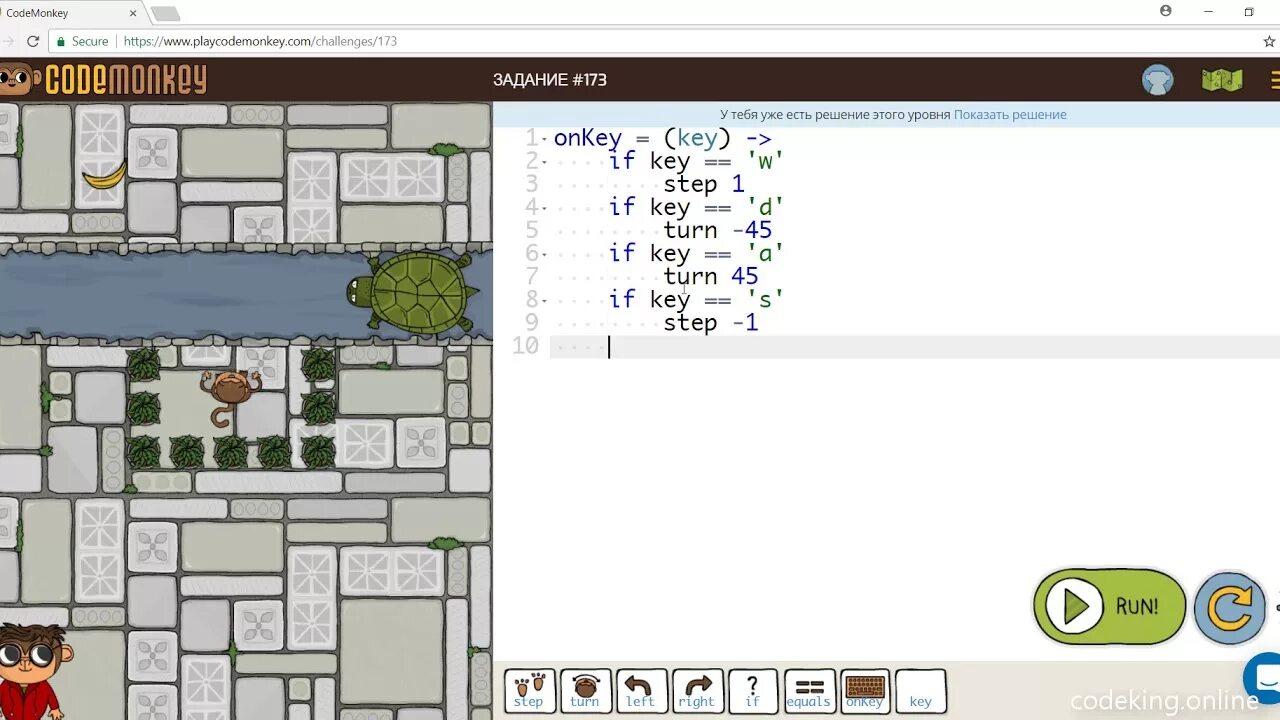Click the browser address bar URL
This screenshot has width=1280, height=720.
click(260, 41)
